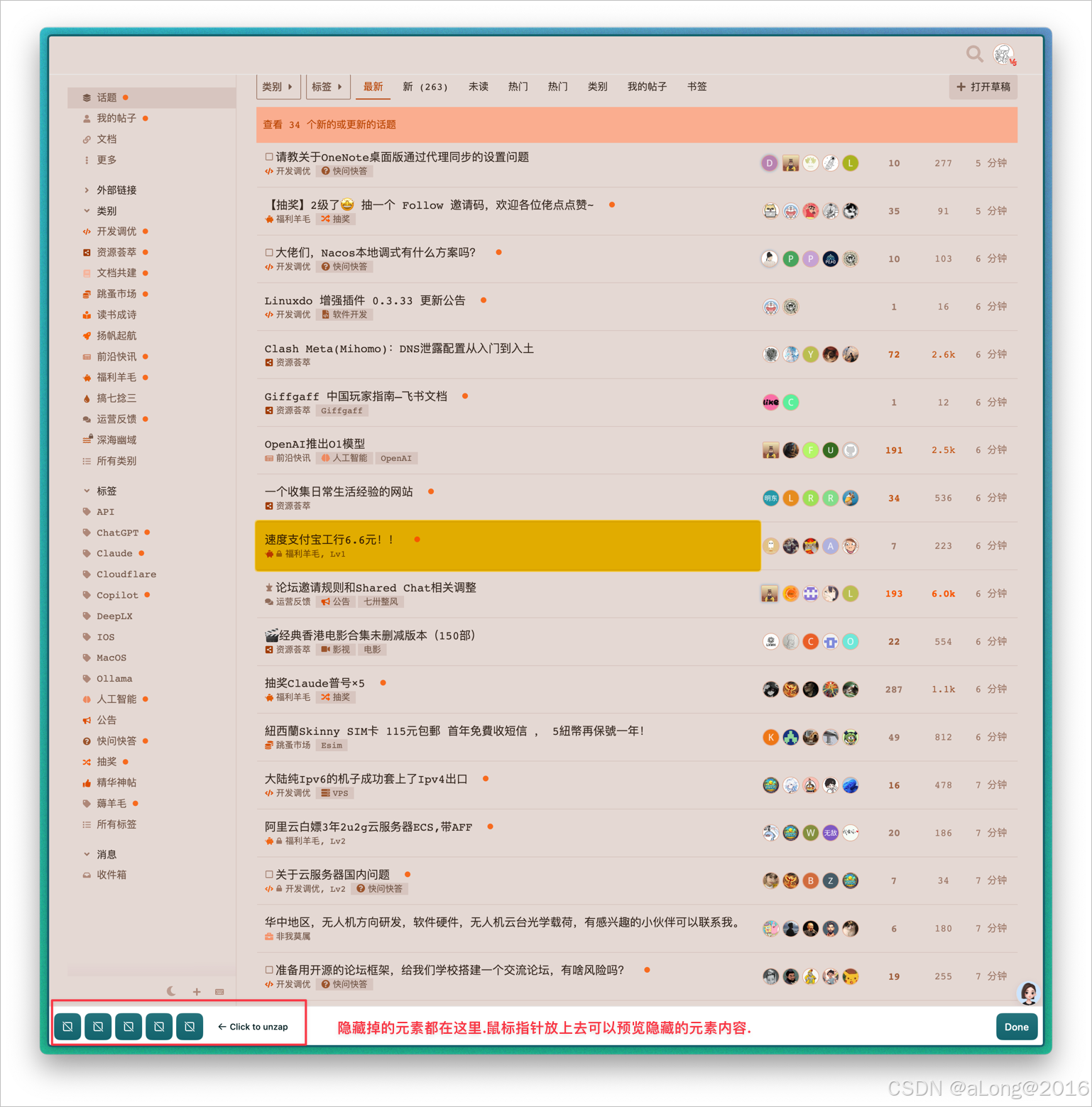Click the 打开草稿 button
1092x1107 pixels.
pyautogui.click(x=983, y=87)
